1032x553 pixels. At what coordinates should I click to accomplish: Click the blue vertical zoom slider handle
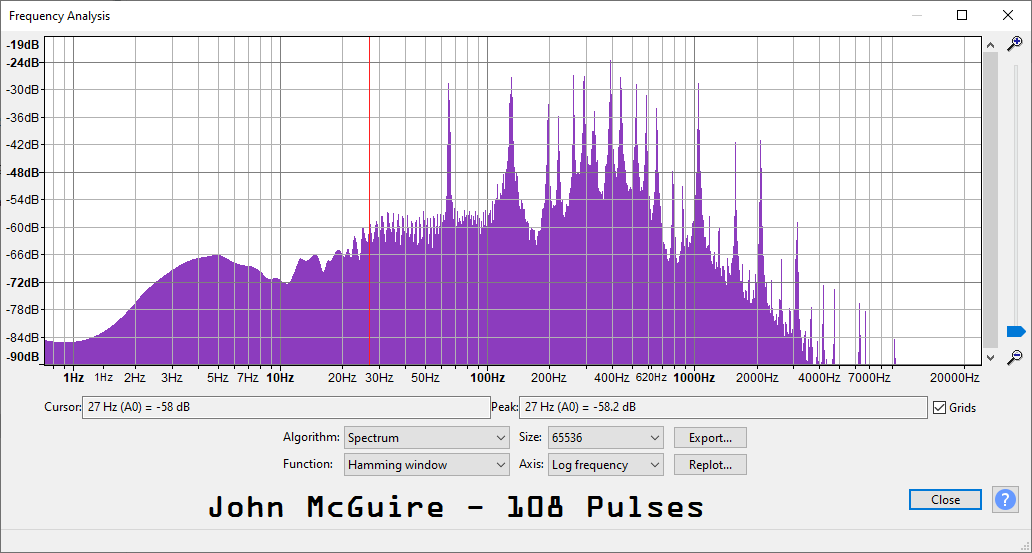pyautogui.click(x=1016, y=331)
